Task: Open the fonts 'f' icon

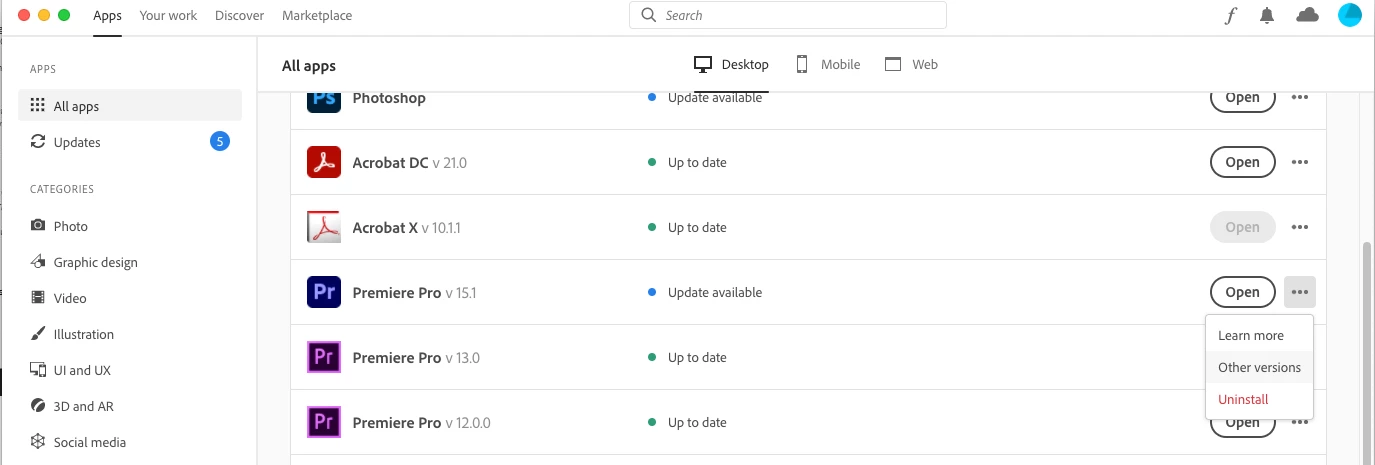Action: pyautogui.click(x=1230, y=15)
